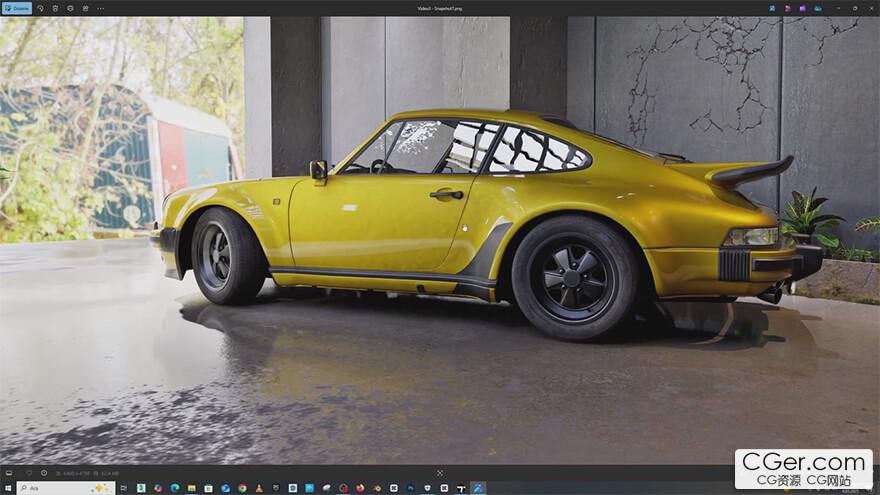Click the displayed car photo
Image resolution: width=880 pixels, height=495 pixels.
point(439,240)
